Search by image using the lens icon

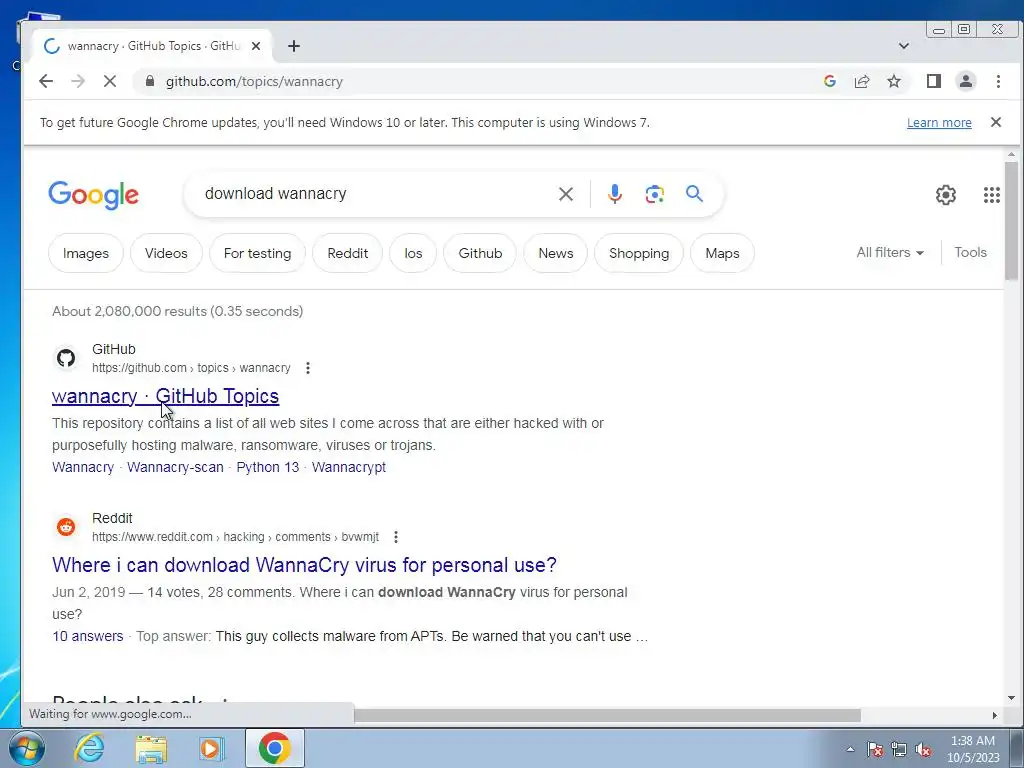click(x=654, y=194)
